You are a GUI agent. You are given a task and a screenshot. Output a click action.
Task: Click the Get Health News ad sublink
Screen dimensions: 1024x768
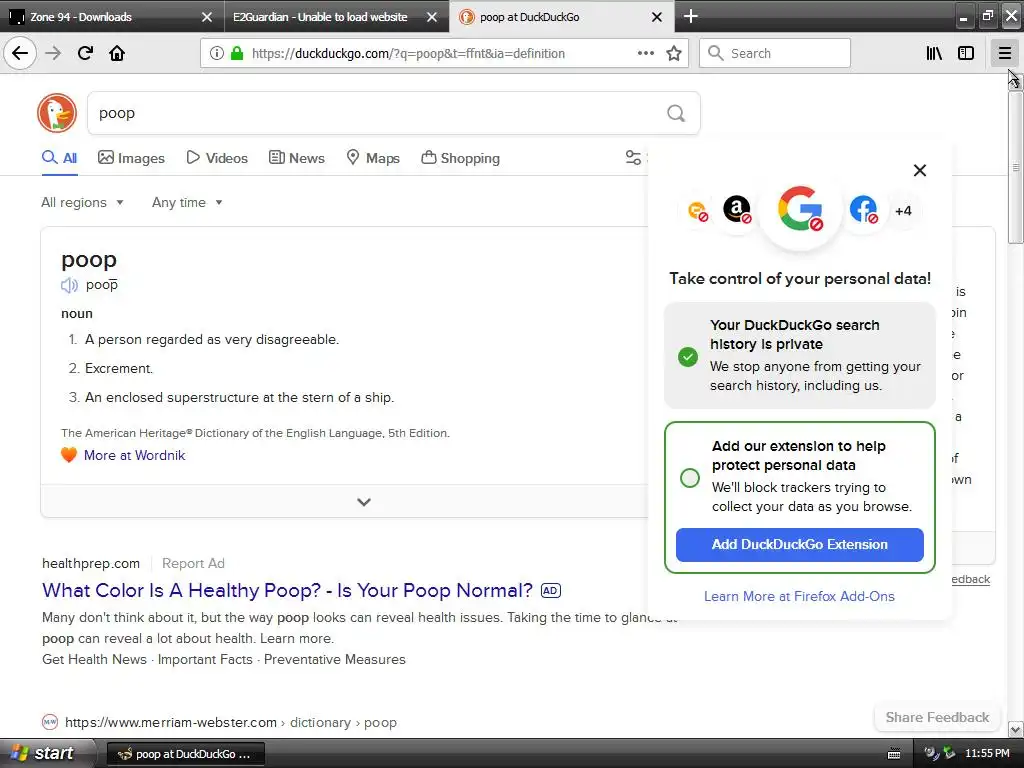click(x=95, y=660)
